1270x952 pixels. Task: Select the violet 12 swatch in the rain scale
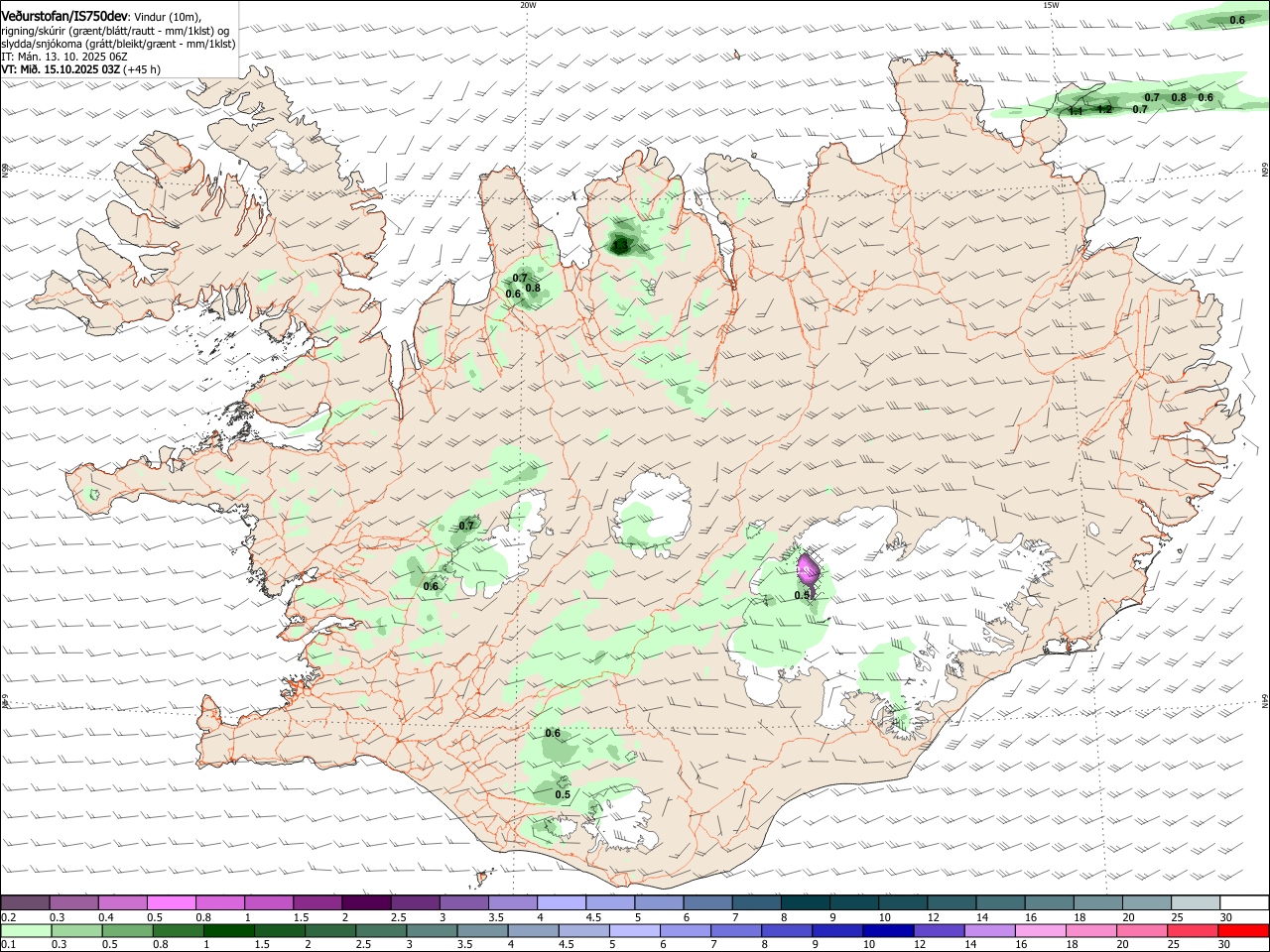click(938, 930)
